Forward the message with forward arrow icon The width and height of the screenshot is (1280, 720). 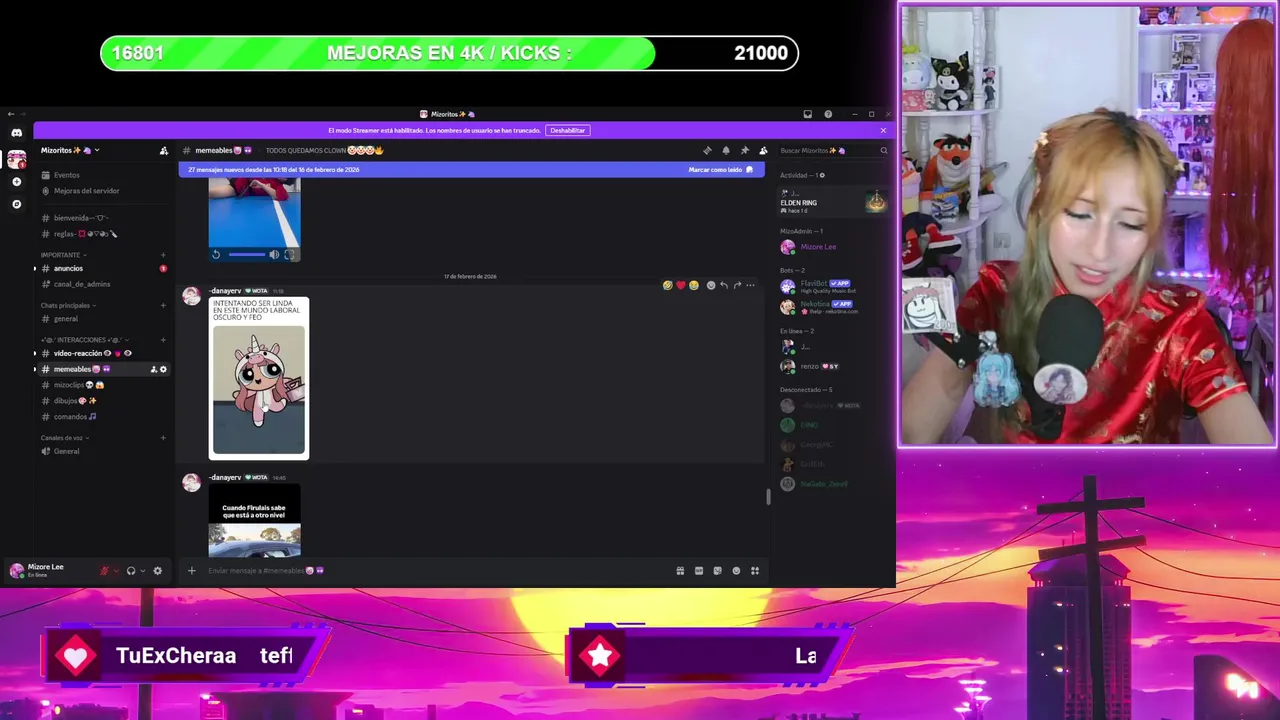pyautogui.click(x=737, y=285)
